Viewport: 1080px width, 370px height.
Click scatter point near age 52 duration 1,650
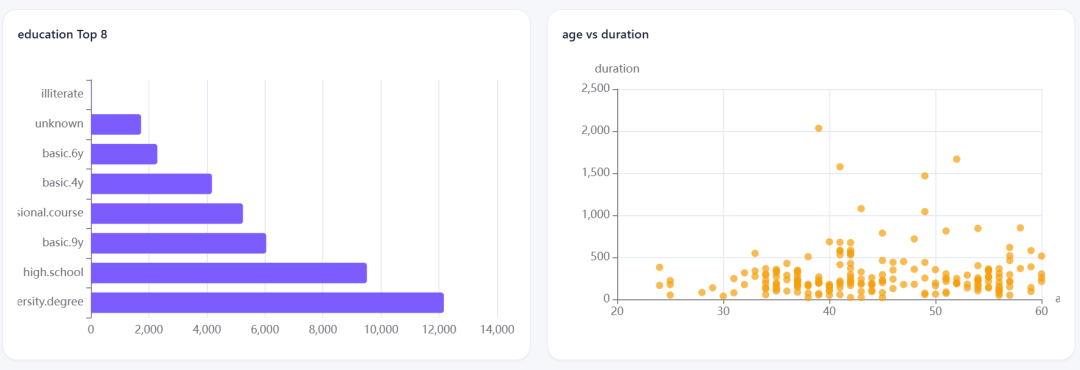click(x=956, y=159)
